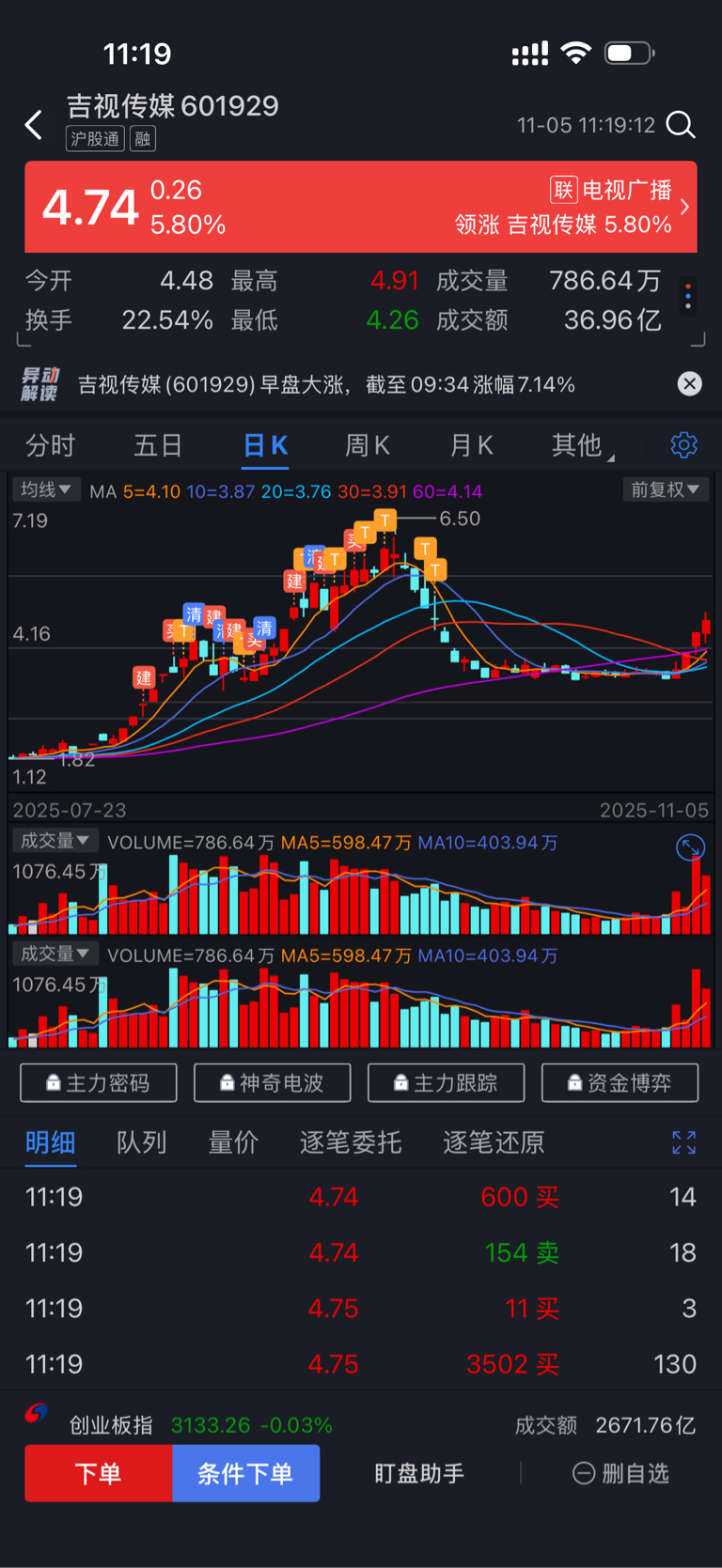Remove stock via 删自选 button
722x1568 pixels.
[x=621, y=1473]
